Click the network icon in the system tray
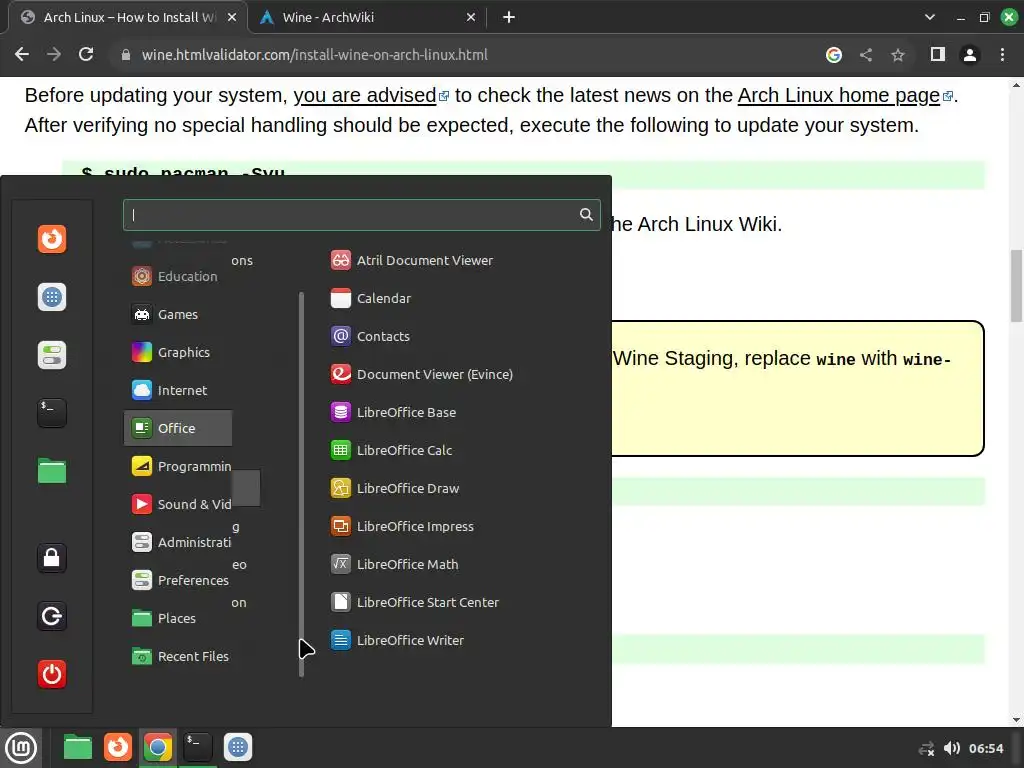Viewport: 1024px width, 768px height. pos(926,748)
